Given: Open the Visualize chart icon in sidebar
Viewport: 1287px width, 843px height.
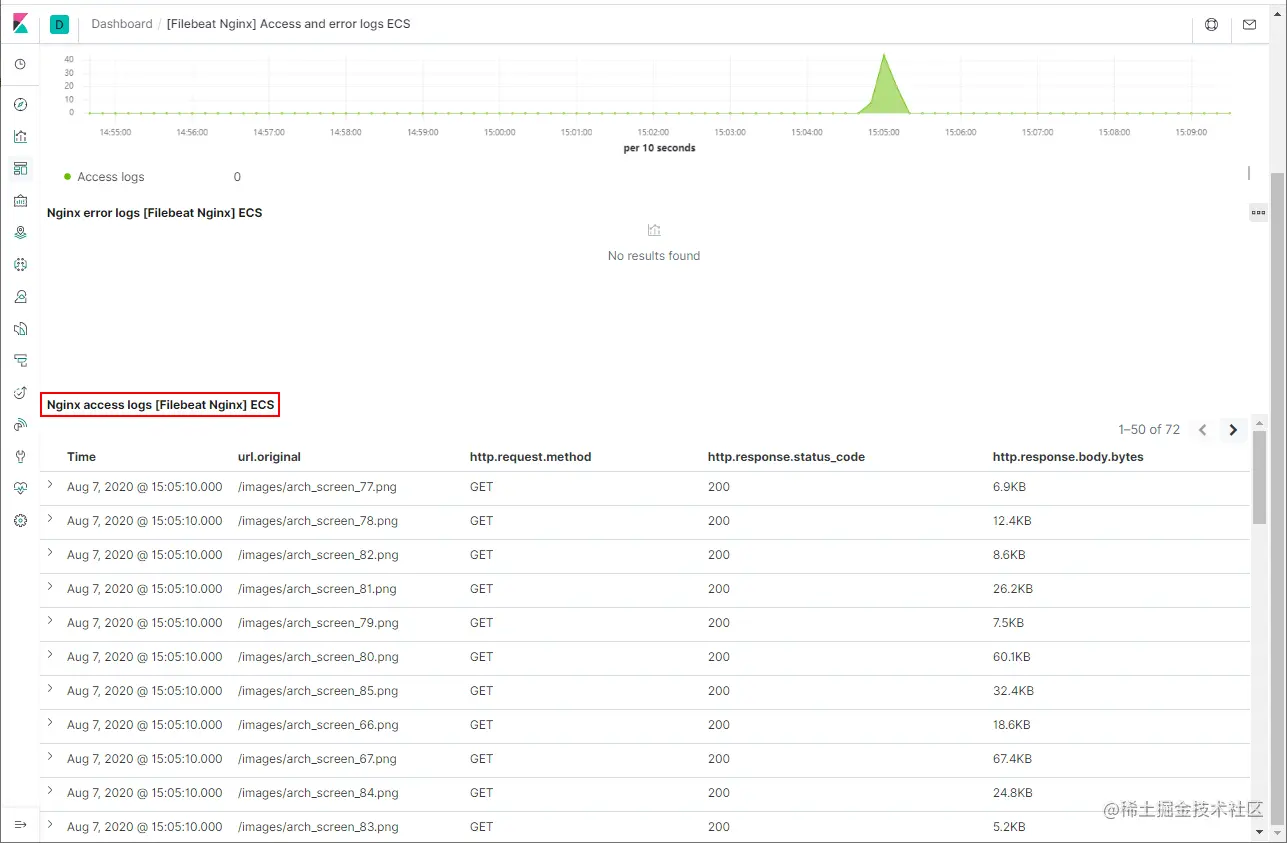Looking at the screenshot, I should point(20,137).
